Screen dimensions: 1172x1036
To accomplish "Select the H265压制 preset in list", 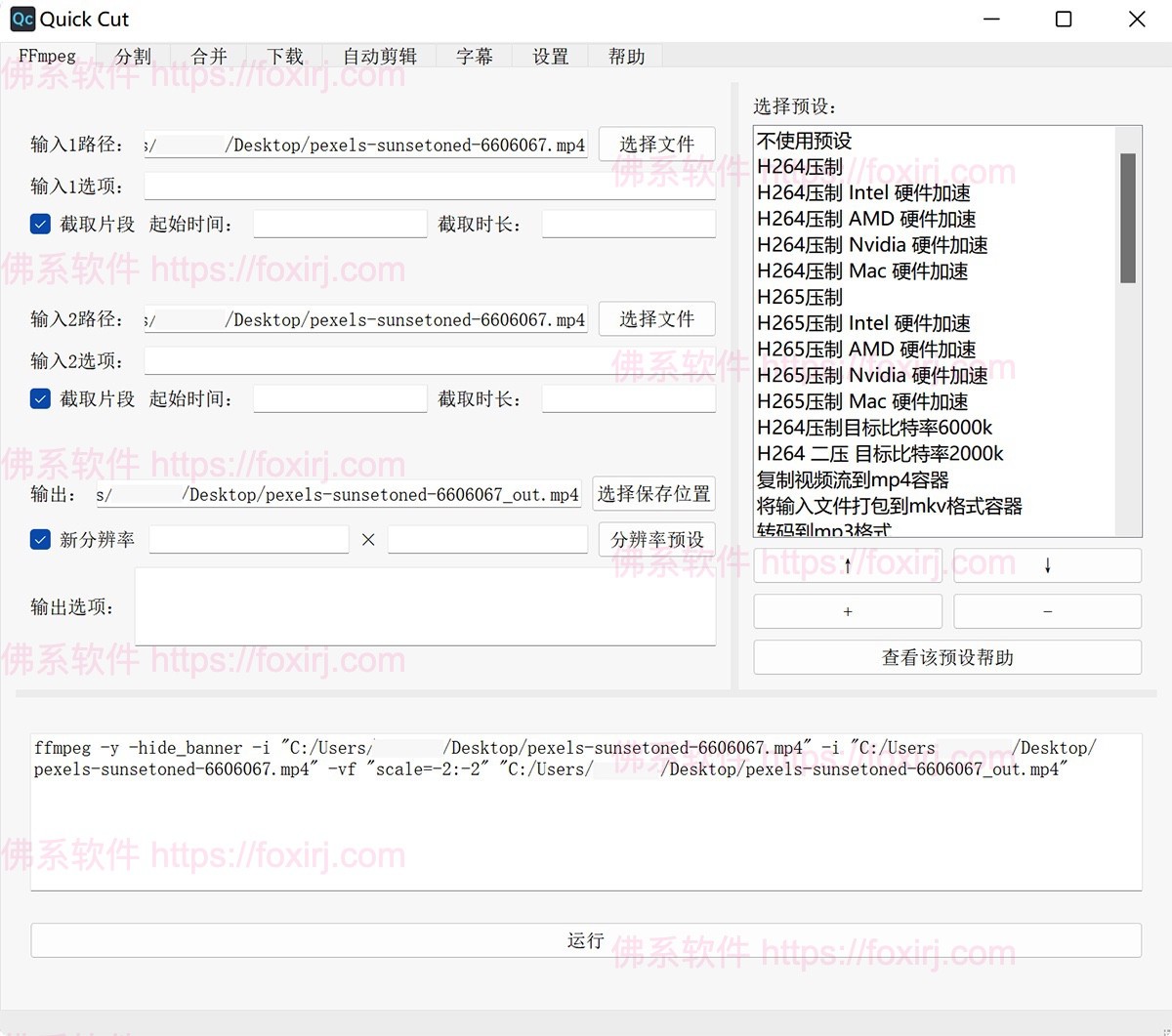I will [800, 297].
